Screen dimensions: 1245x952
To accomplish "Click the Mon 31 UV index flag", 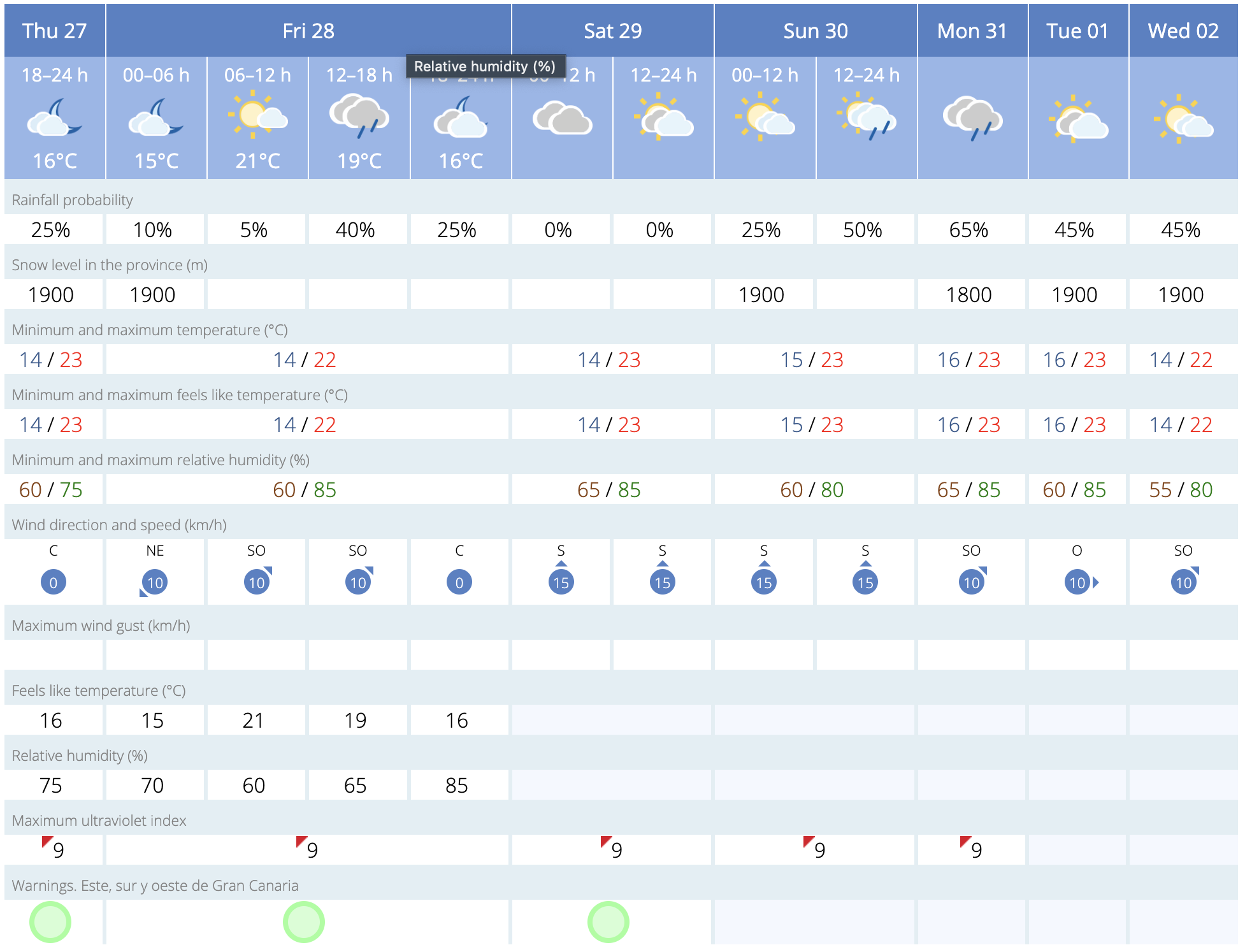I will 966,842.
